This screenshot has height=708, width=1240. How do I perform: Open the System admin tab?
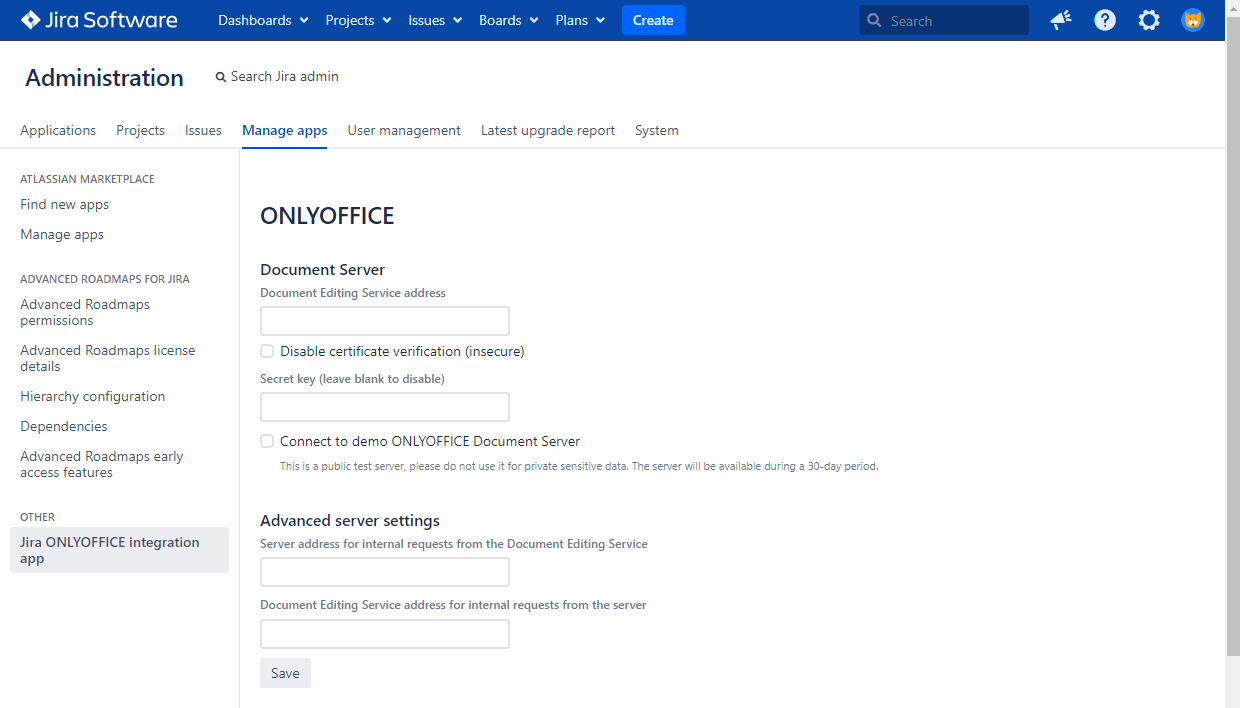click(x=657, y=130)
